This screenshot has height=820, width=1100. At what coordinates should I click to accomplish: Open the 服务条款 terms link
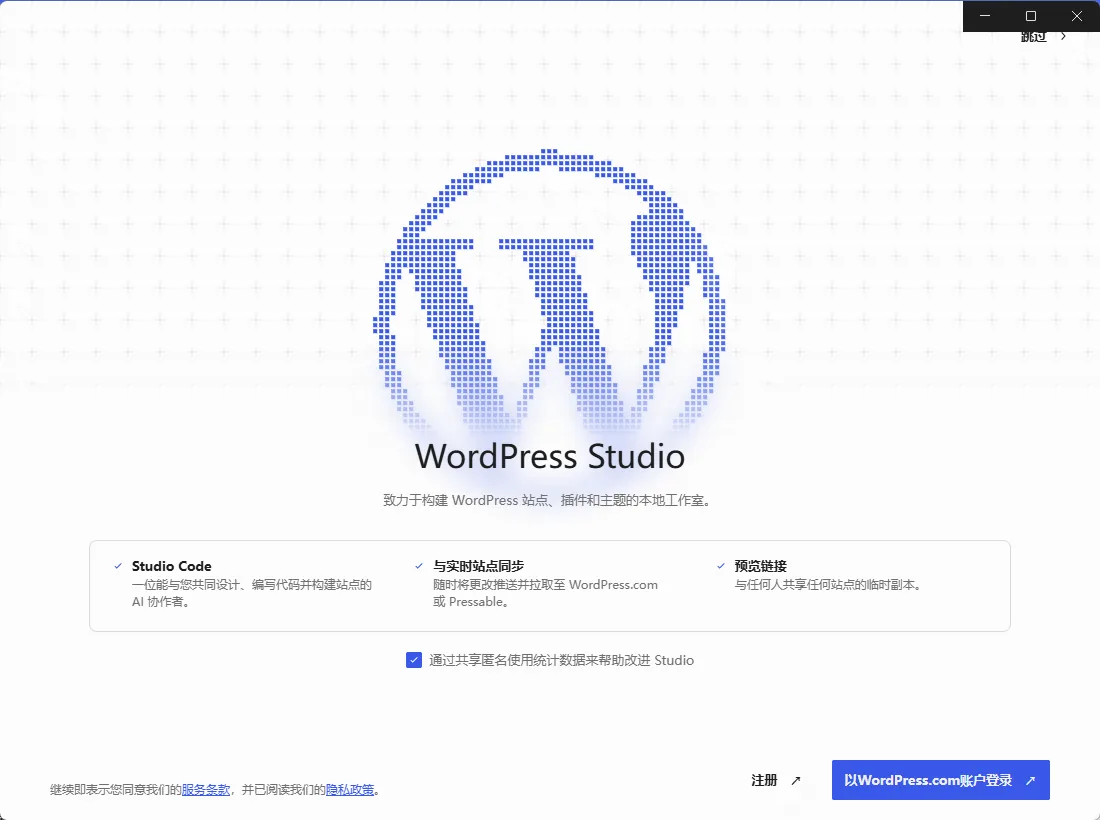pyautogui.click(x=206, y=790)
